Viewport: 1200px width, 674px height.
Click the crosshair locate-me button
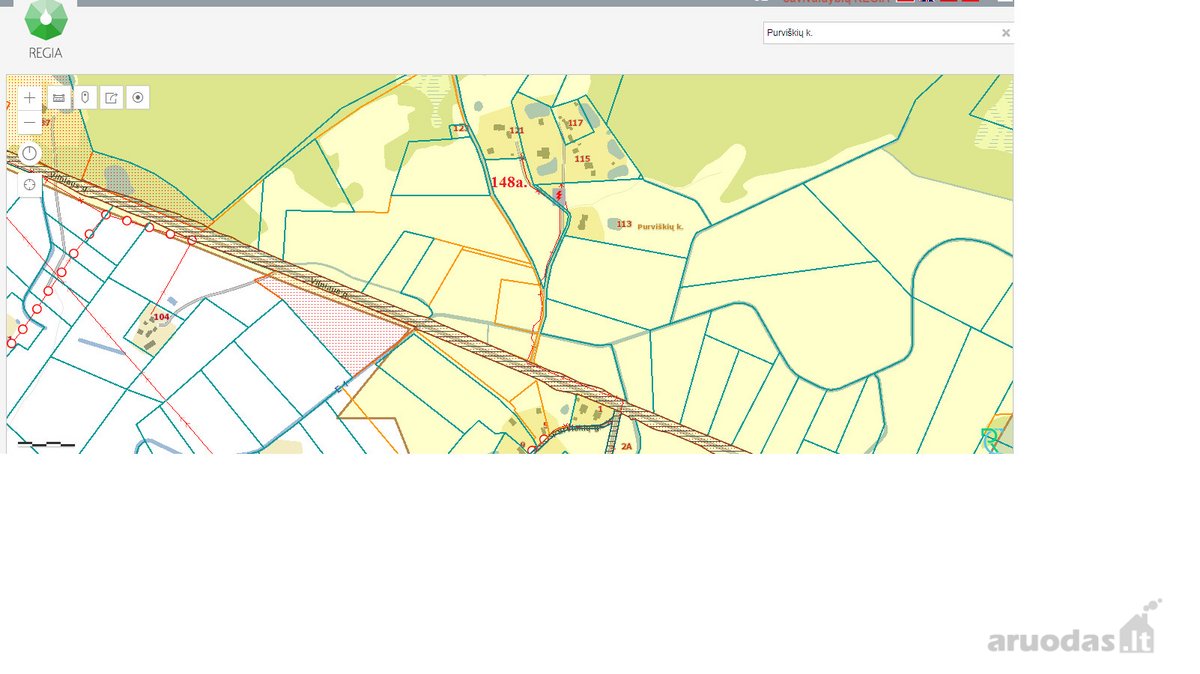click(30, 185)
